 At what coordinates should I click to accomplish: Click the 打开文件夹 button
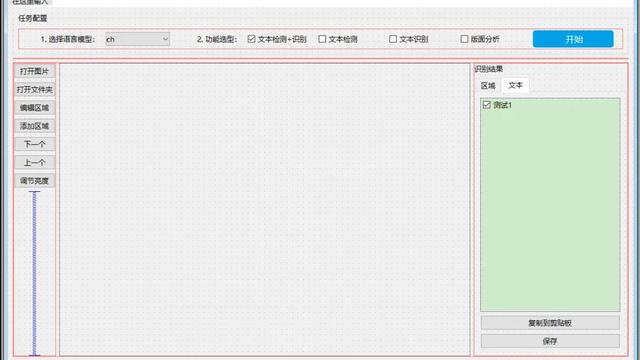click(x=34, y=89)
